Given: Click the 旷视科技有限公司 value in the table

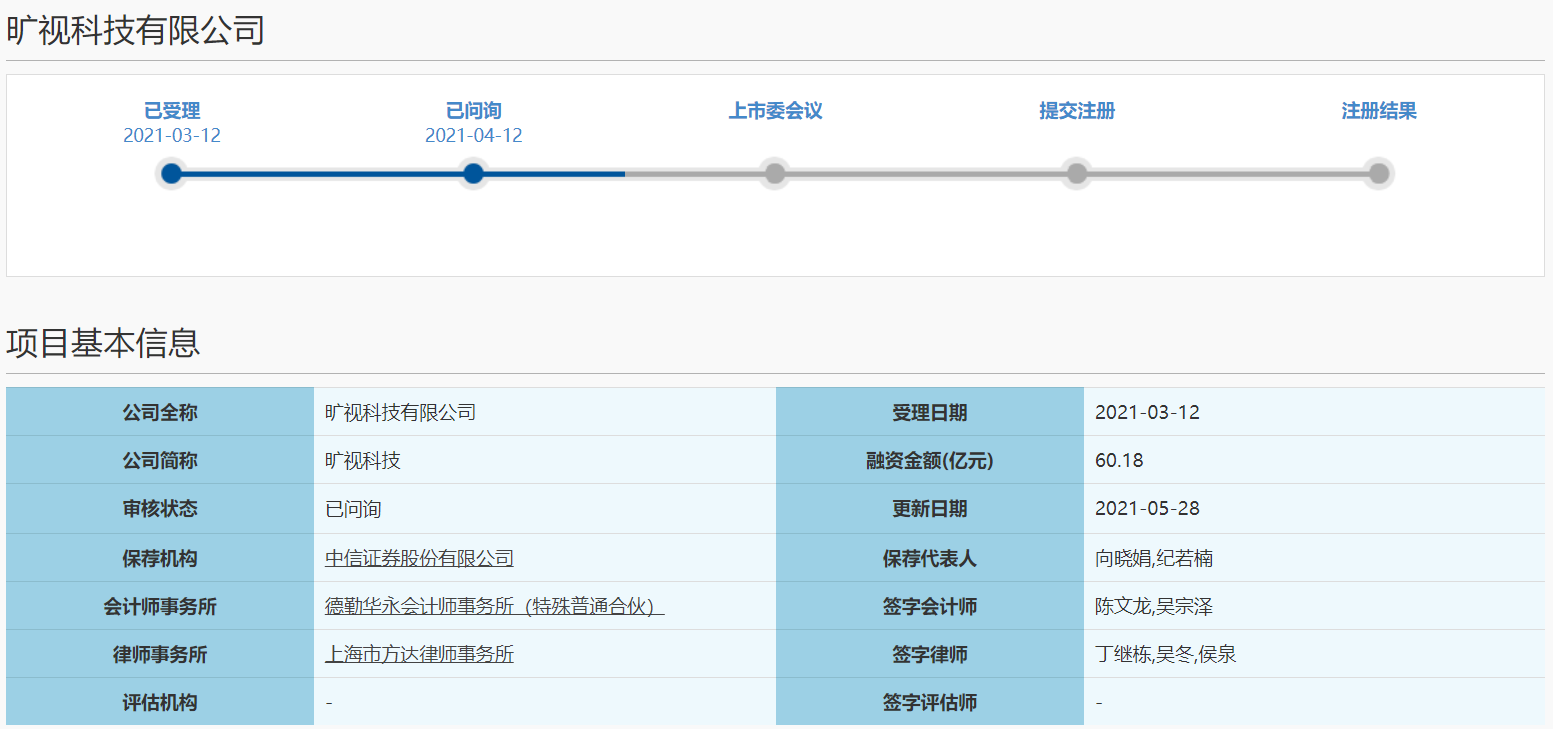Looking at the screenshot, I should click(400, 412).
